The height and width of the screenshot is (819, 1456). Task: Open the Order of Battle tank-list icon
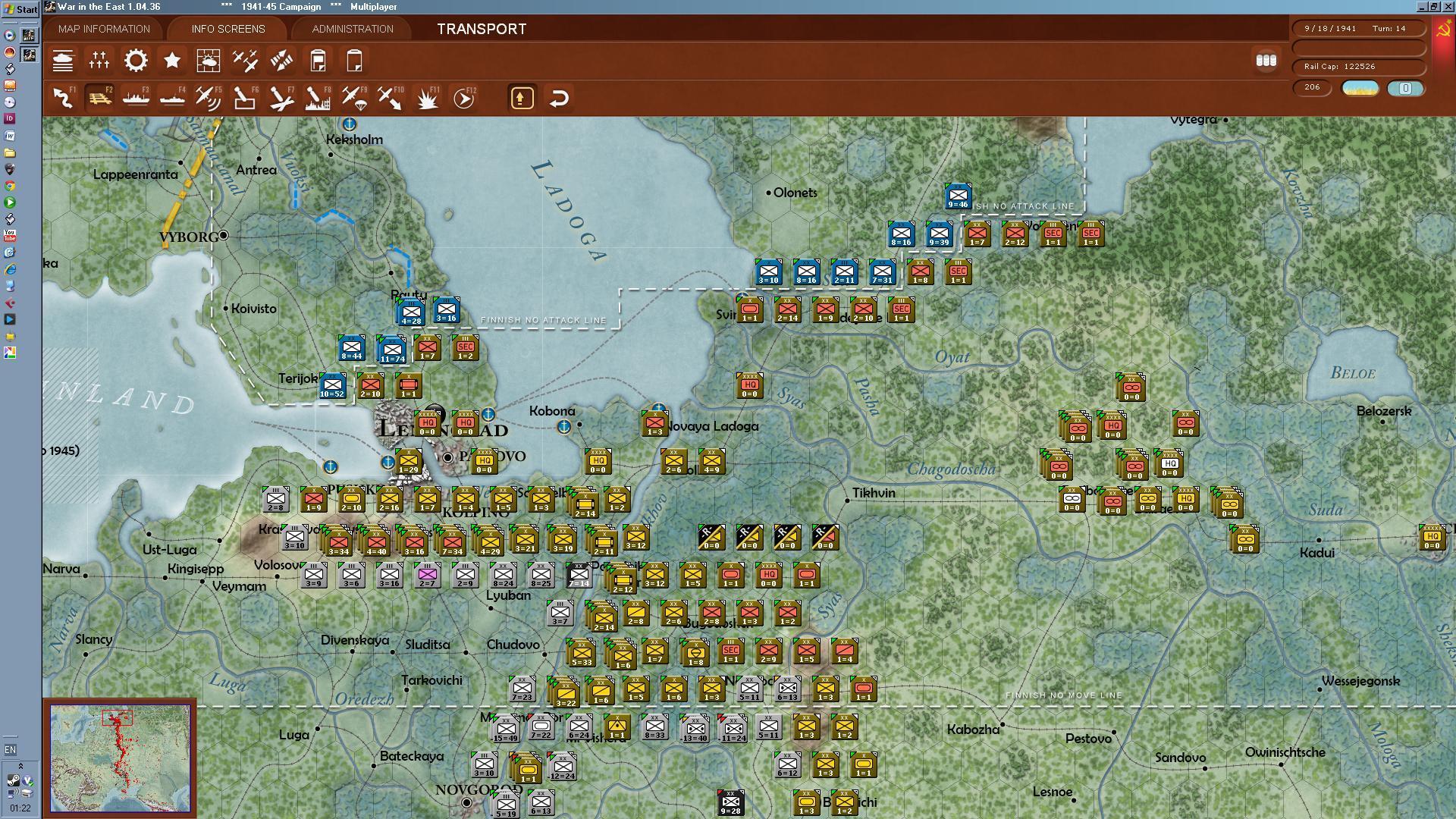[x=63, y=61]
